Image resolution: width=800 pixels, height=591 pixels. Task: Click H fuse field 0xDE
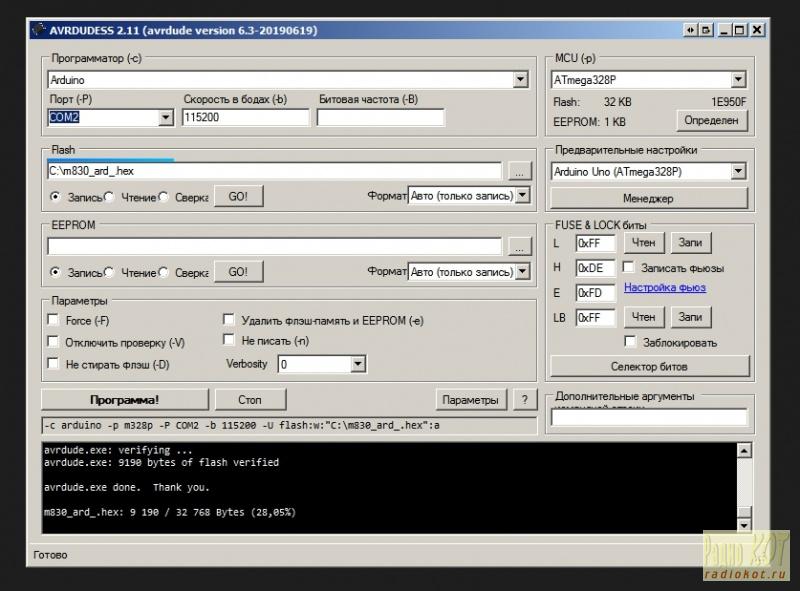[595, 268]
